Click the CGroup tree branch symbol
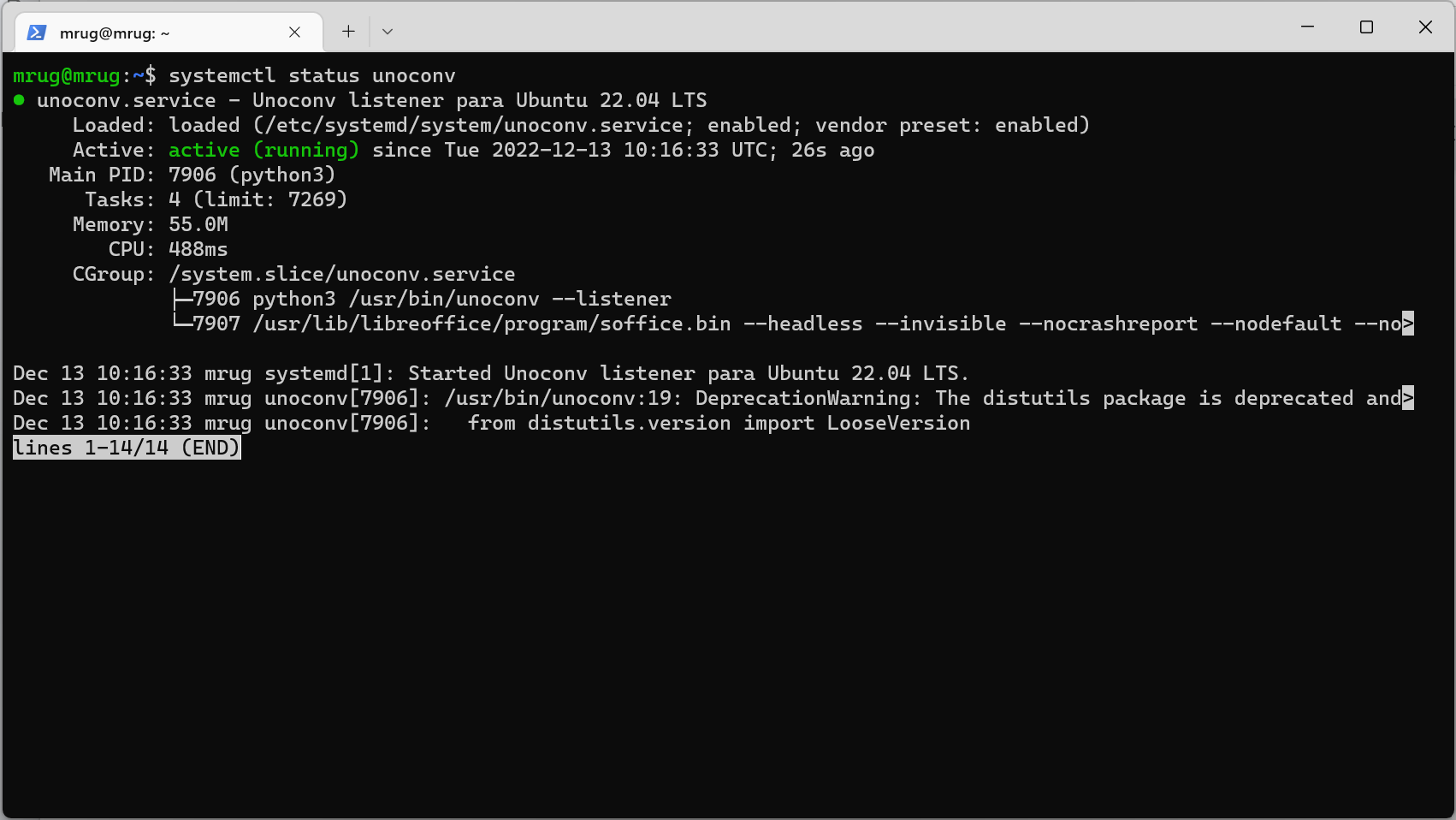The height and width of the screenshot is (820, 1456). (x=181, y=299)
